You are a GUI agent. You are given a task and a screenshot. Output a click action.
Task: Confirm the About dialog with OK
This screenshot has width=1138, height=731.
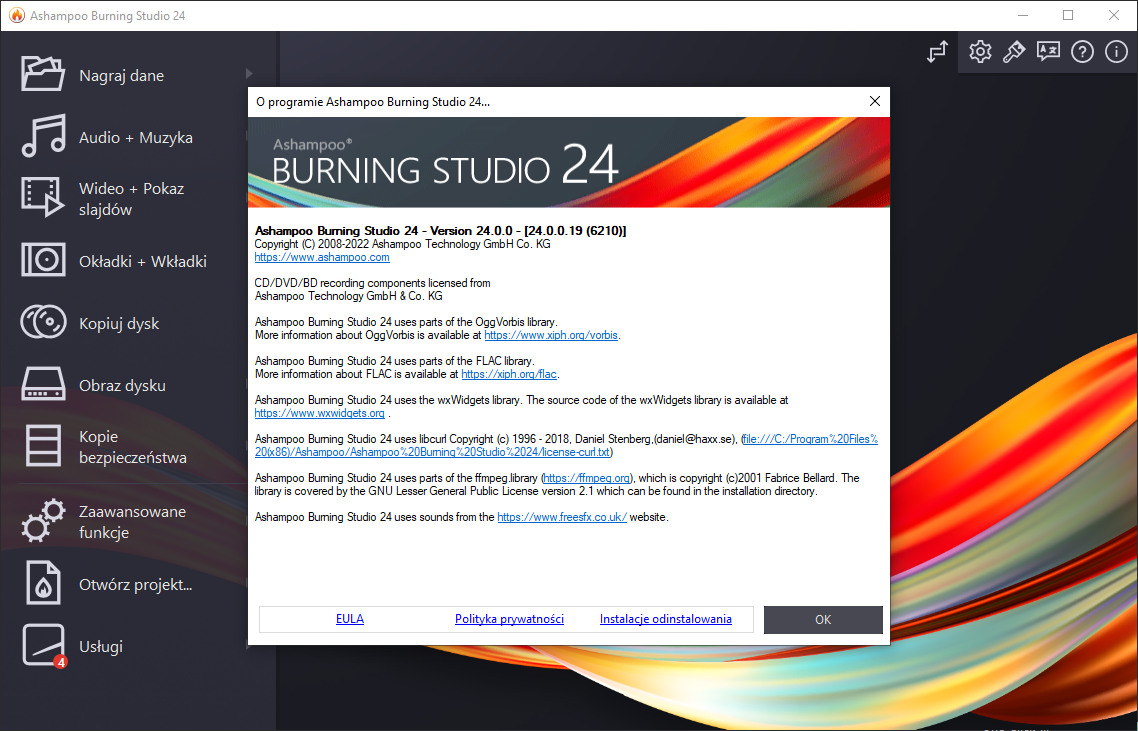point(823,620)
